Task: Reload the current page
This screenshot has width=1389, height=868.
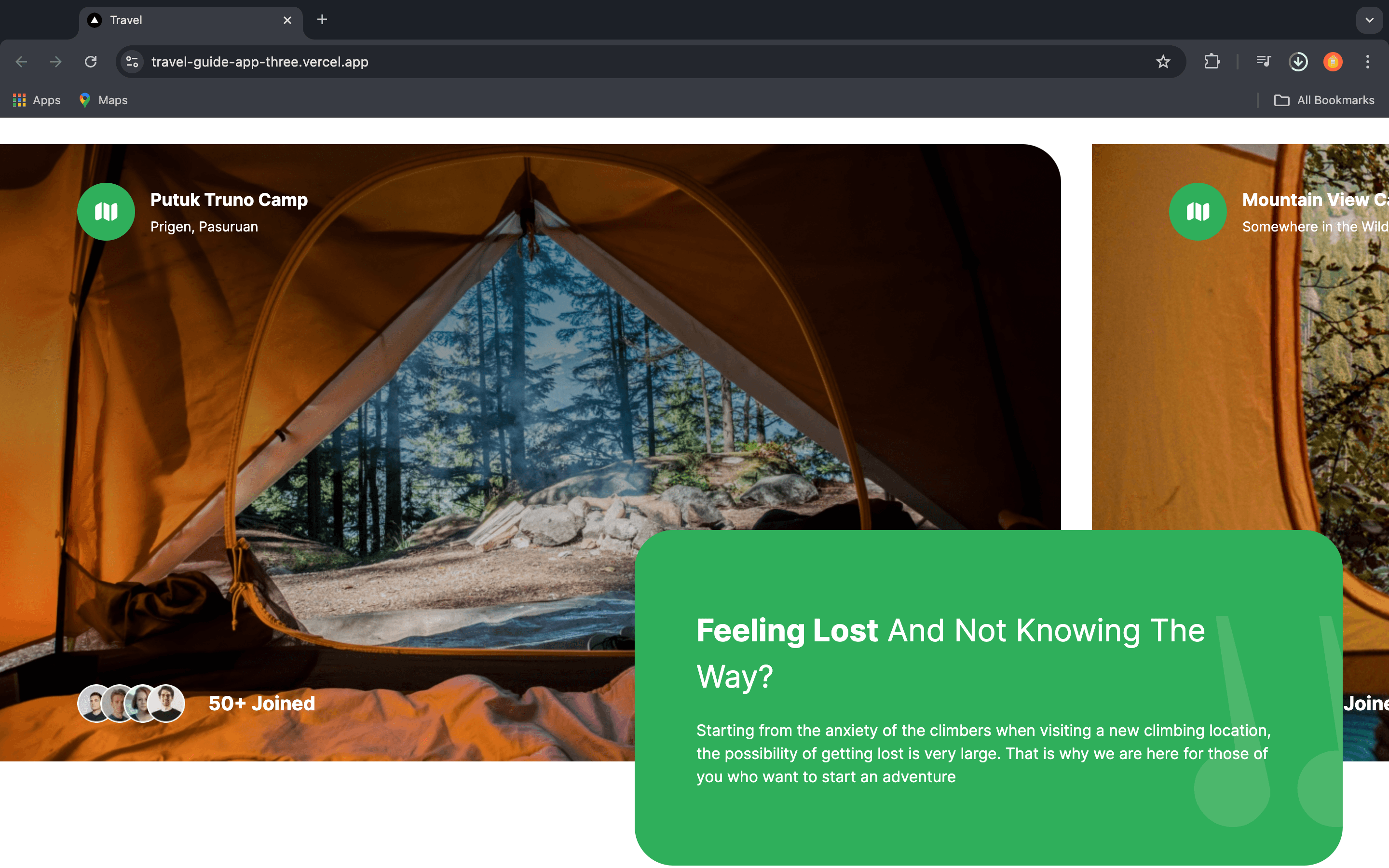Action: pyautogui.click(x=91, y=61)
